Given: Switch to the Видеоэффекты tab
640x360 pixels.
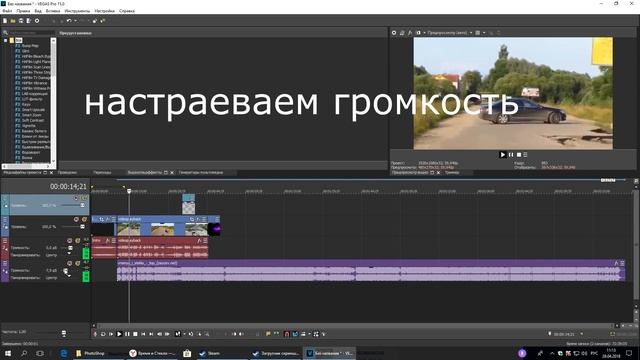Looking at the screenshot, I should (x=144, y=173).
